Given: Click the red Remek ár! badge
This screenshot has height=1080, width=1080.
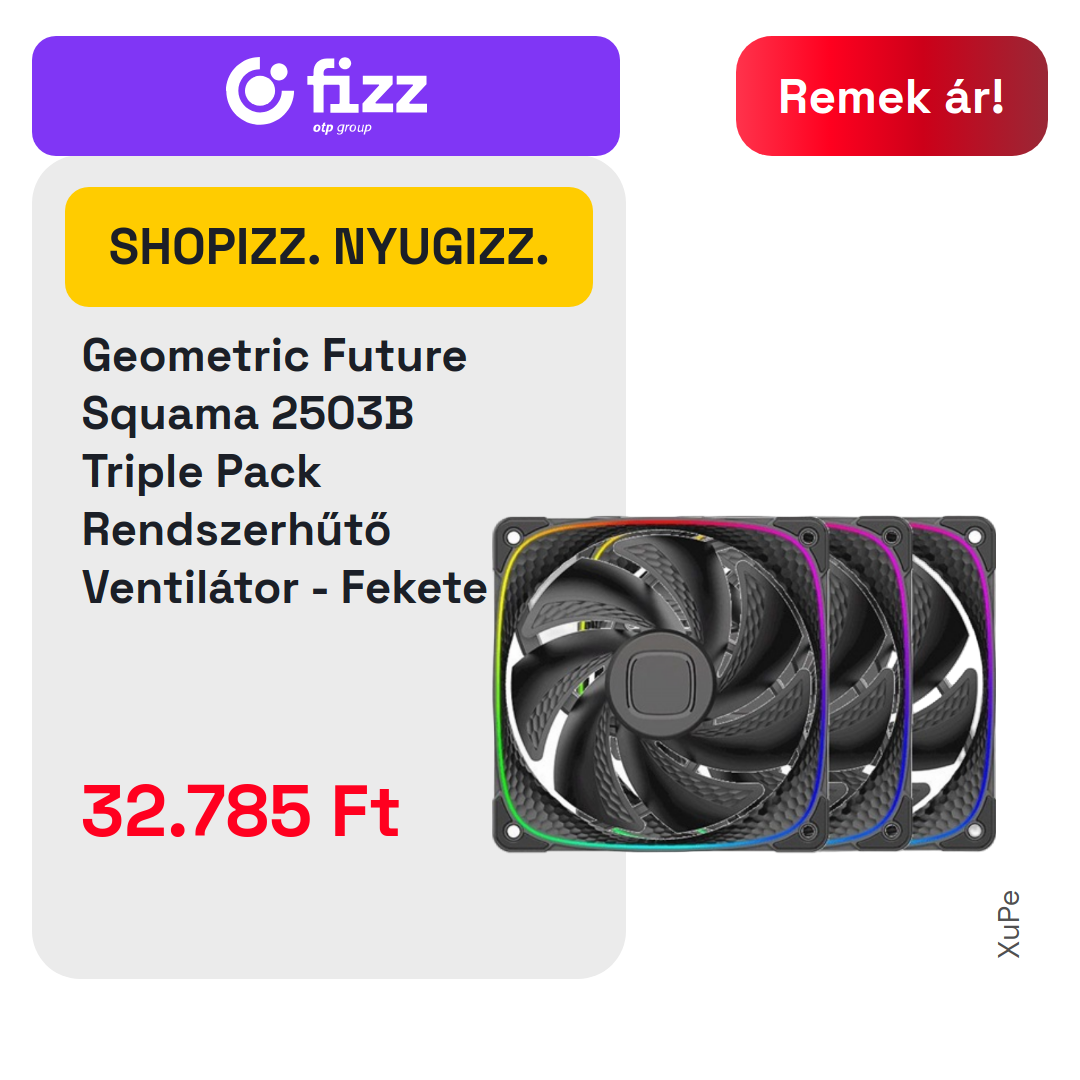Looking at the screenshot, I should click(x=891, y=96).
